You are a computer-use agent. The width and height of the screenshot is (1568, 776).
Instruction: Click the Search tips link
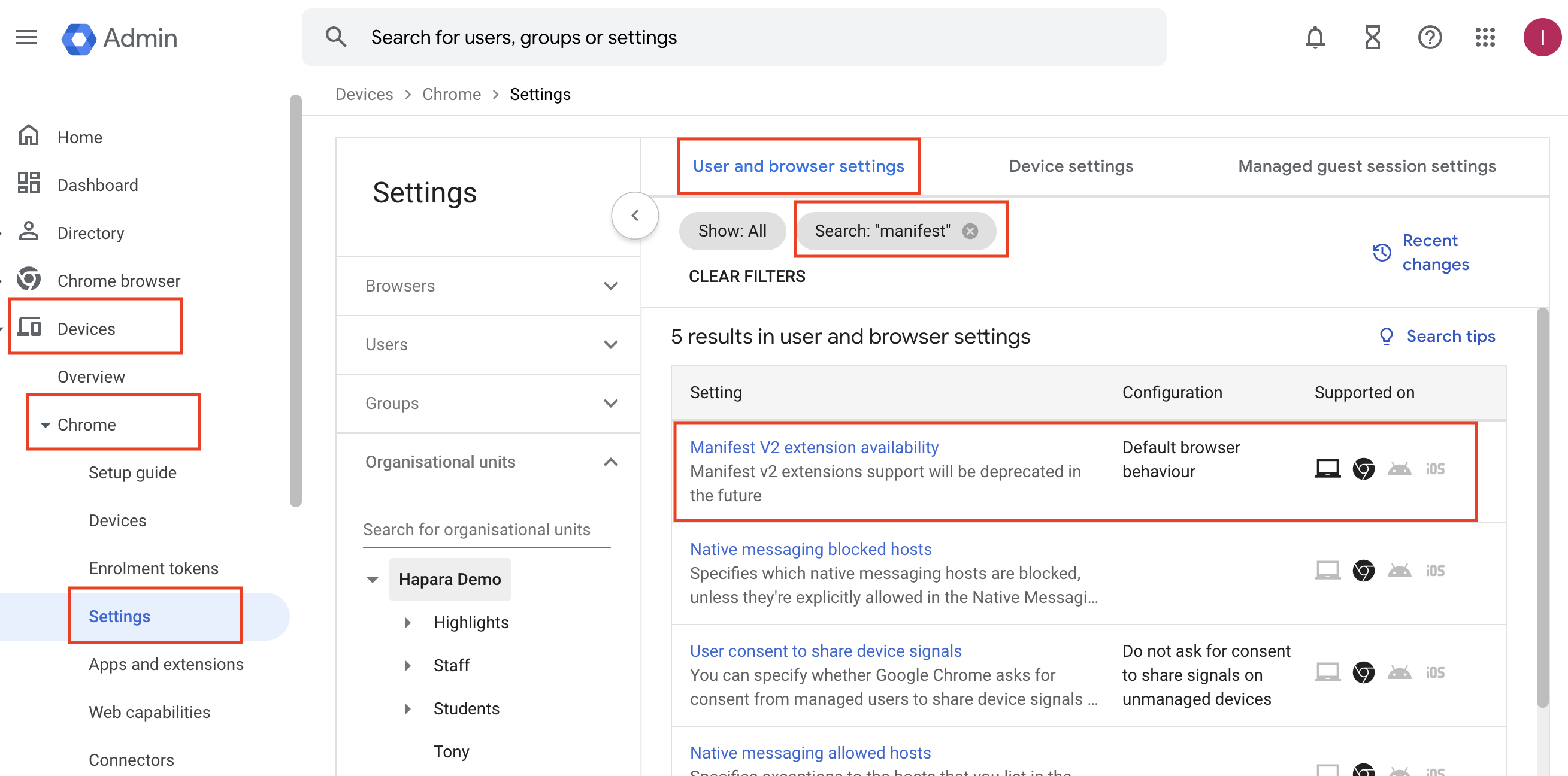click(1451, 336)
